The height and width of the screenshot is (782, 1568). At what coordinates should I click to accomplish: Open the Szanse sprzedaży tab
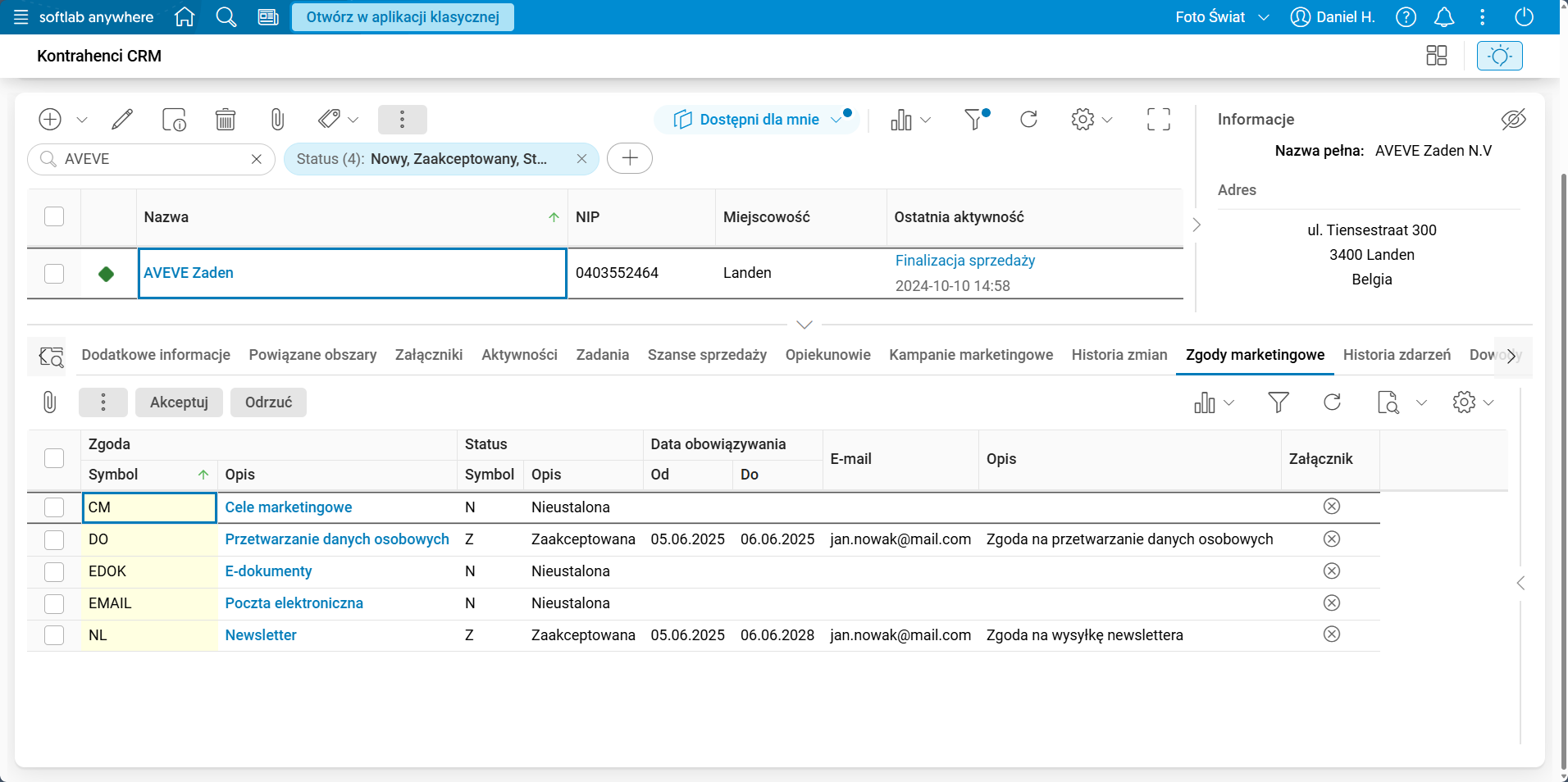click(707, 355)
